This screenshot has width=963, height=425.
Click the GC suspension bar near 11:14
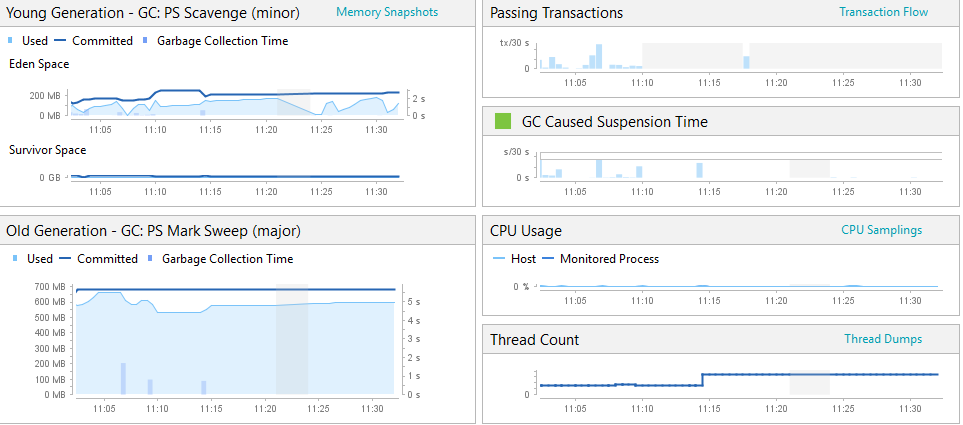pos(700,170)
